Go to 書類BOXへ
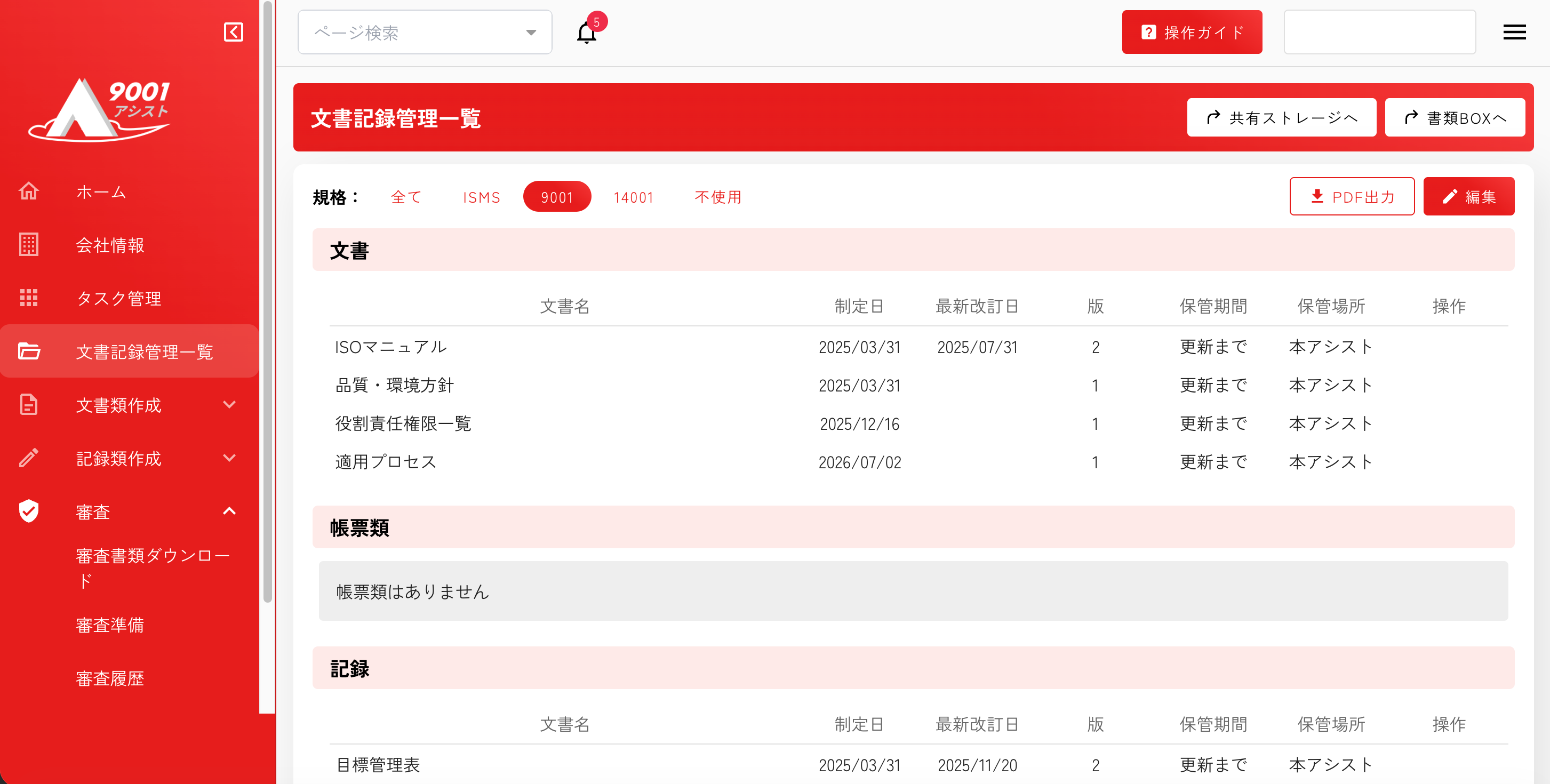The width and height of the screenshot is (1550, 784). (1455, 117)
